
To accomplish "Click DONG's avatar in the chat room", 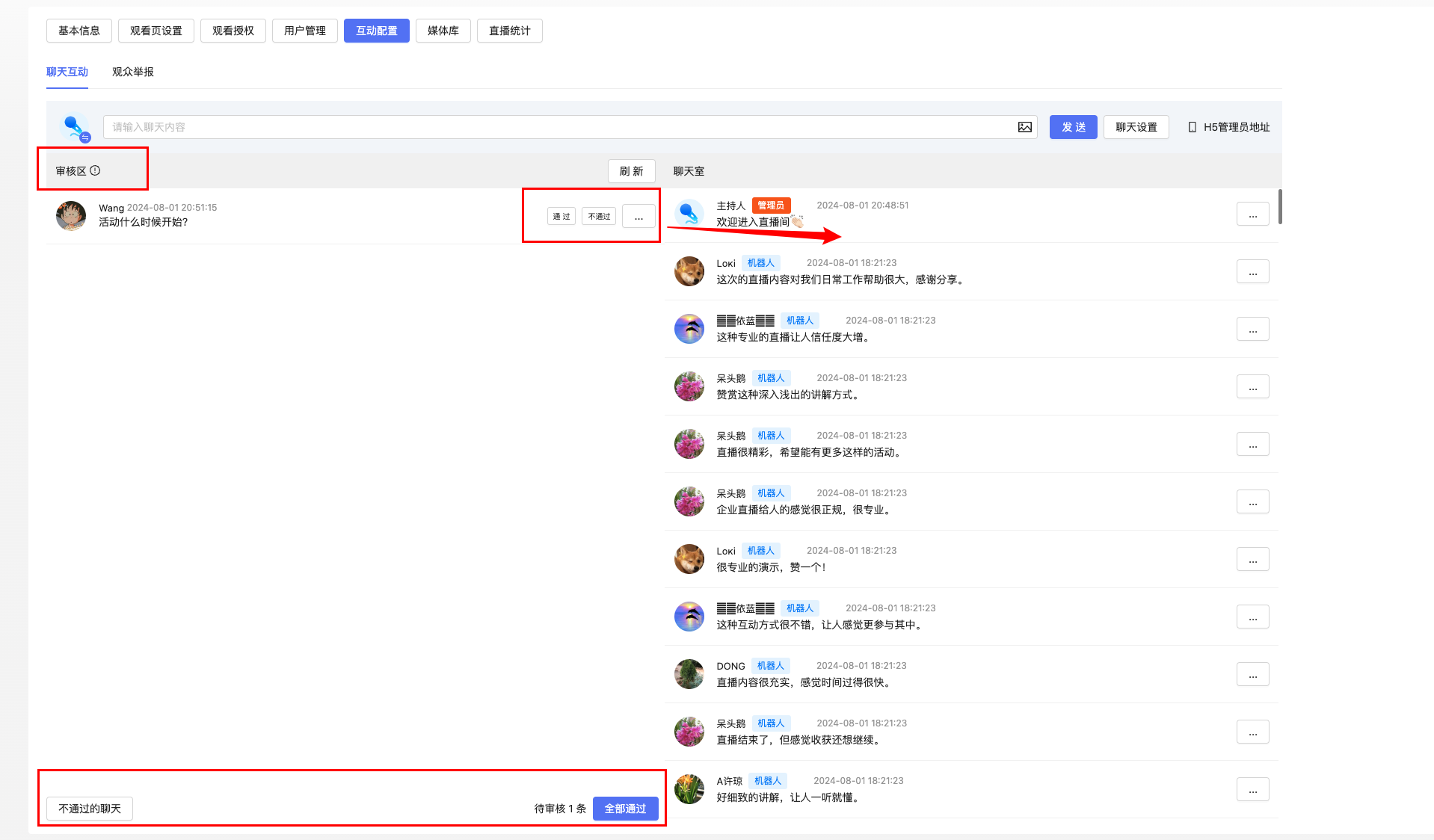I will pyautogui.click(x=689, y=674).
